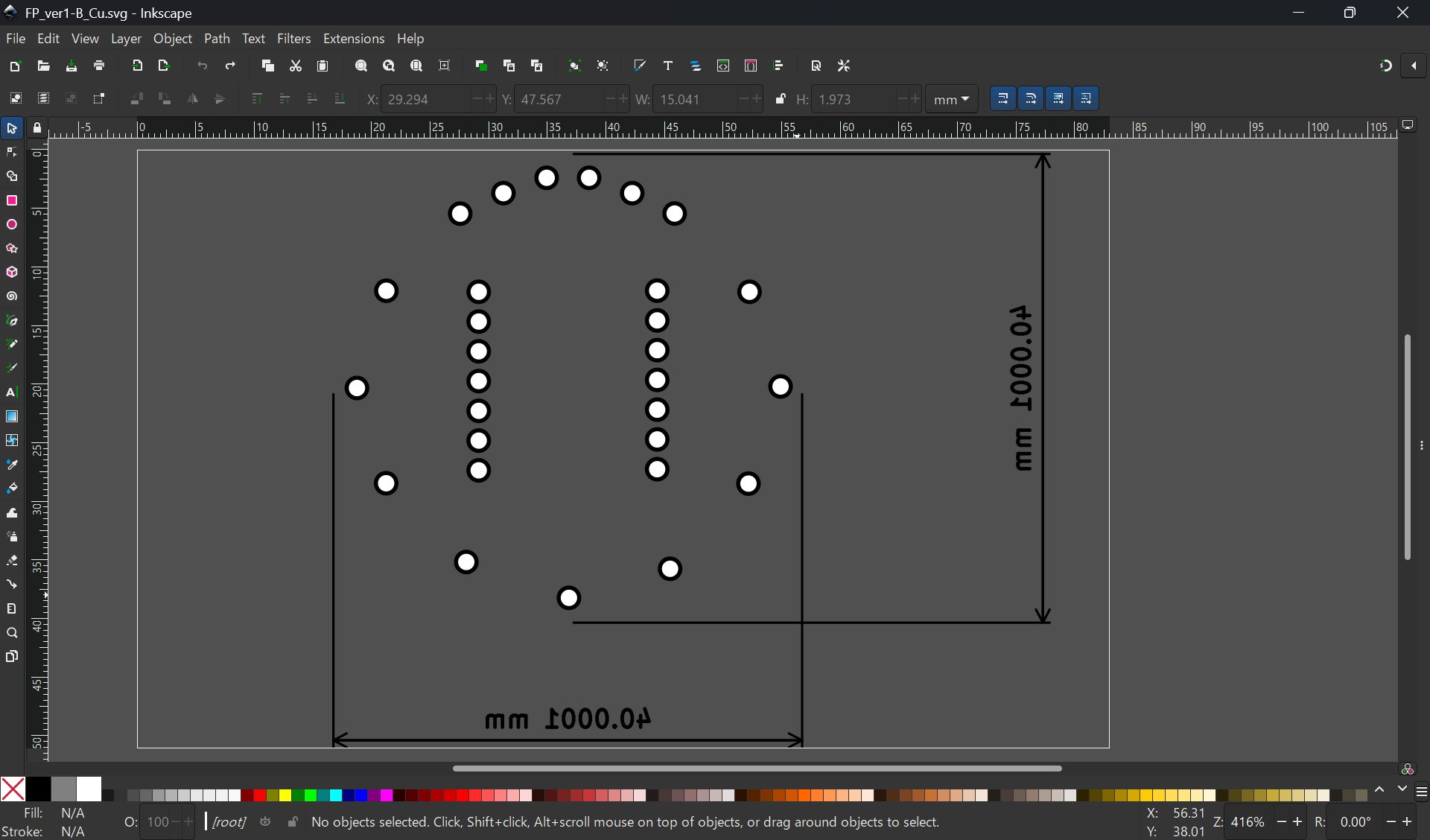Open the File menu
1430x840 pixels.
[x=16, y=39]
